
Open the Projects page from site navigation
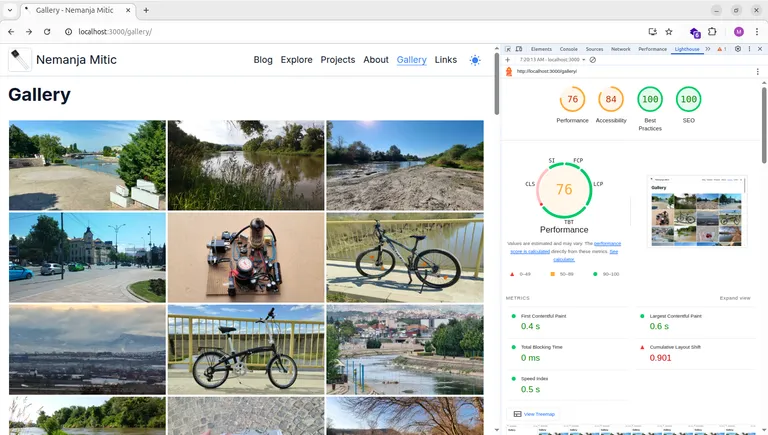pyautogui.click(x=338, y=60)
